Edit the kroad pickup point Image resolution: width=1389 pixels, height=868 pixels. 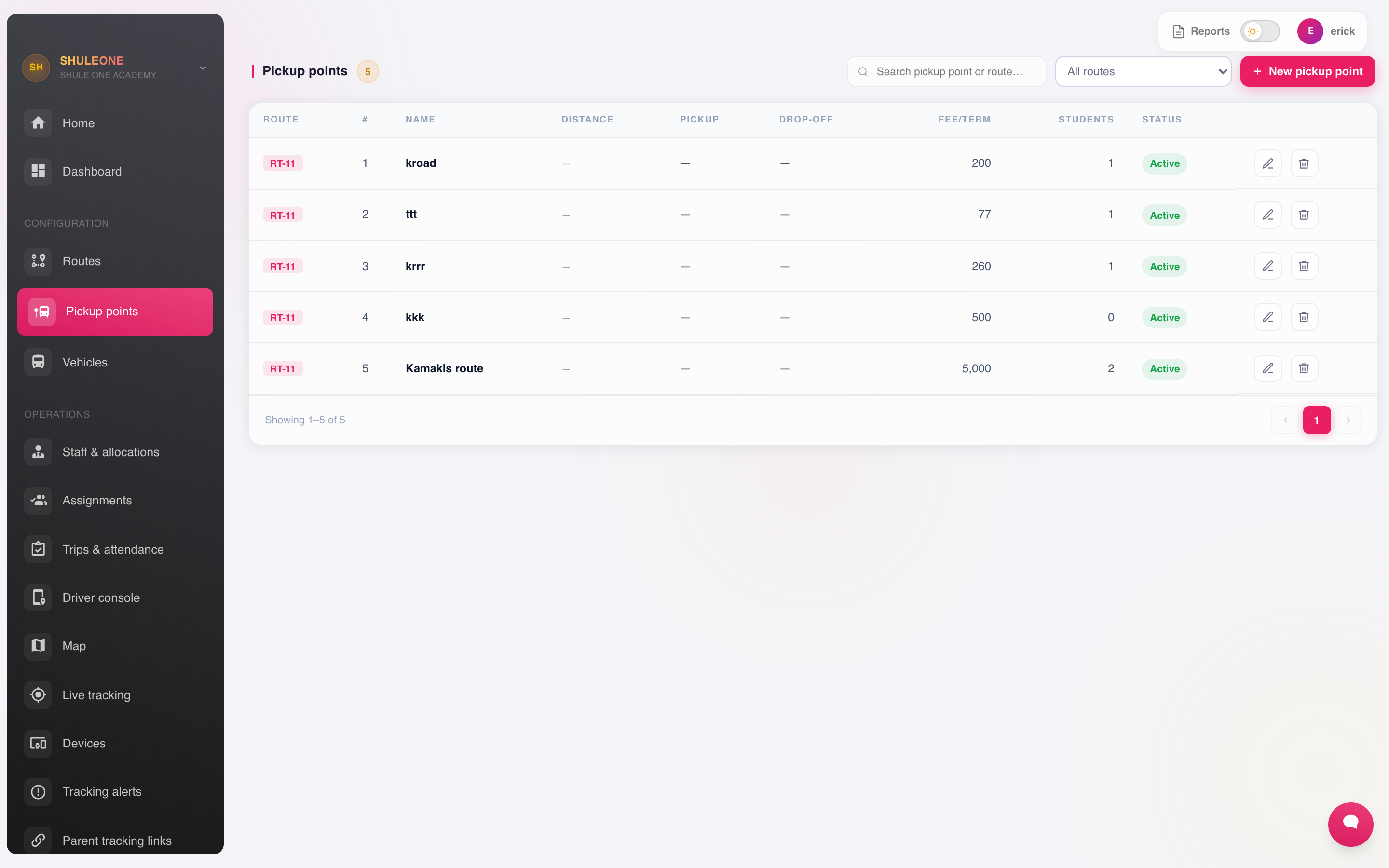tap(1268, 163)
